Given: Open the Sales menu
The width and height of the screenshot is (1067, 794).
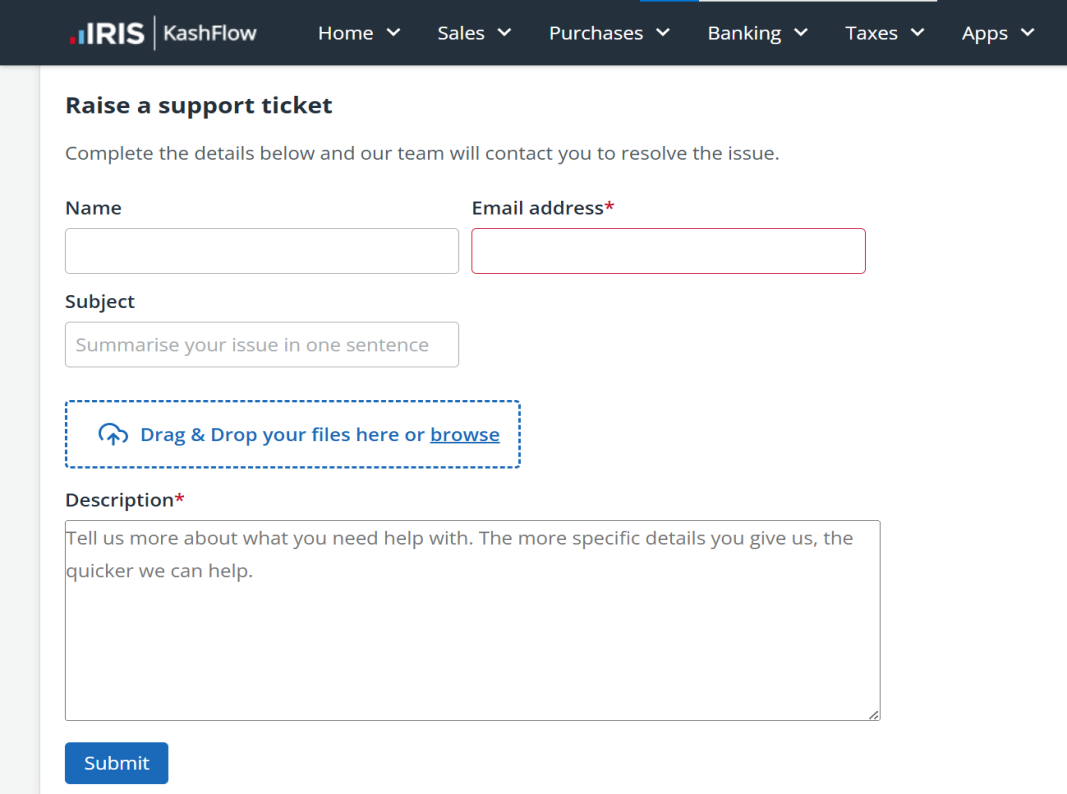Looking at the screenshot, I should 461,33.
